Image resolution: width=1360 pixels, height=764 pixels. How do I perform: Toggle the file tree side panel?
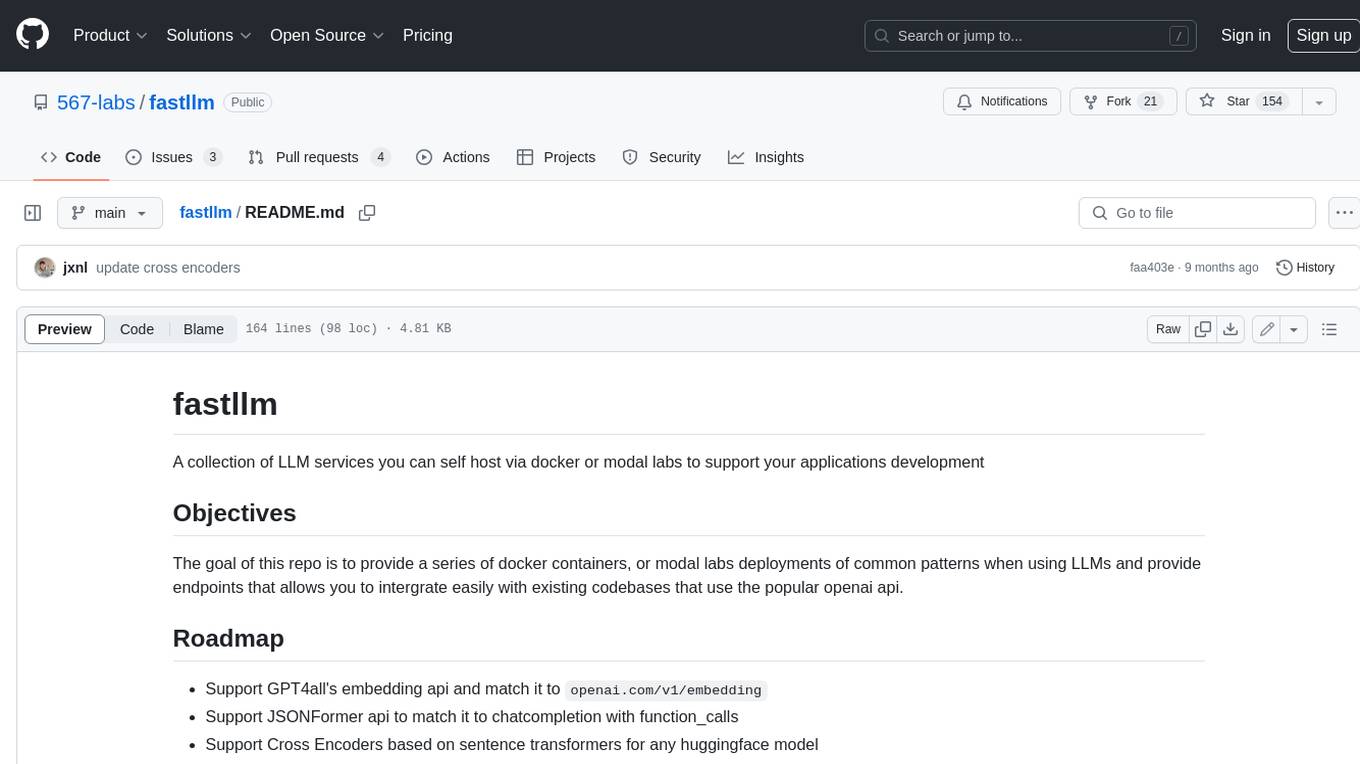point(33,213)
